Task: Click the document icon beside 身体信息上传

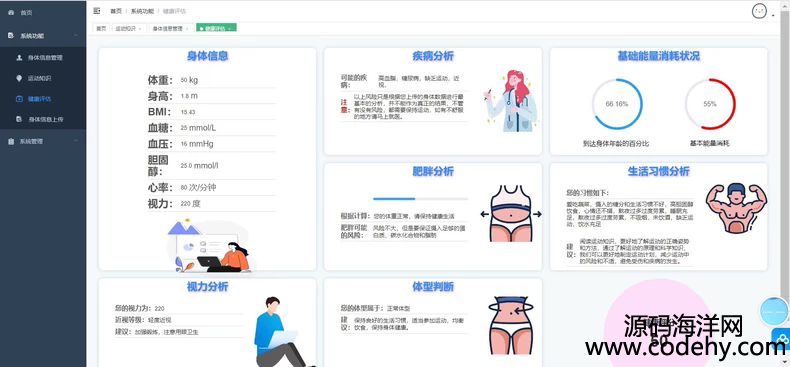Action: pos(19,119)
